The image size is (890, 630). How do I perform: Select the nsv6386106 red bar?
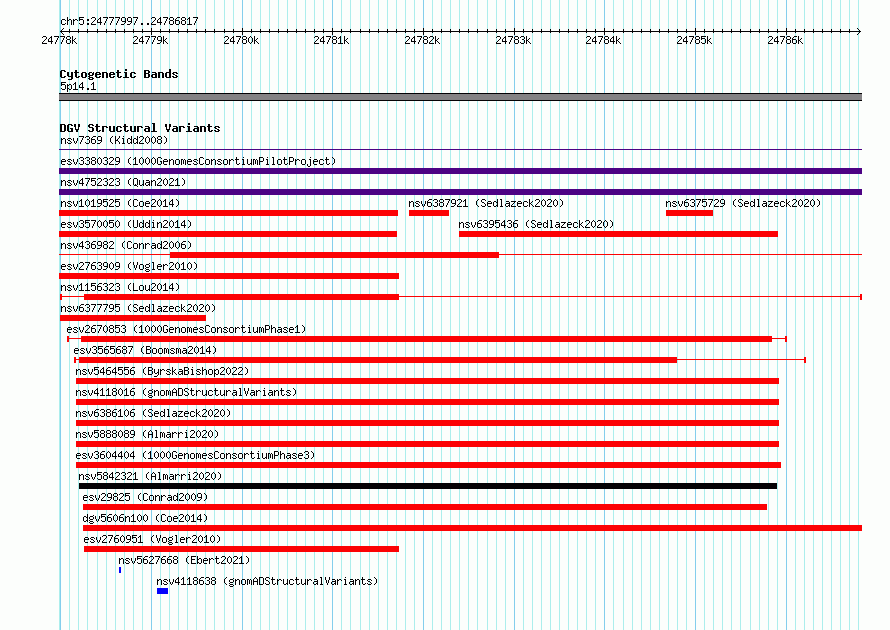427,423
